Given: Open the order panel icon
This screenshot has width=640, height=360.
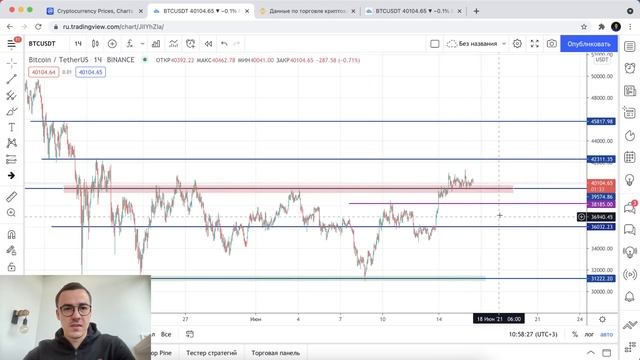Looking at the screenshot, I should click(629, 325).
